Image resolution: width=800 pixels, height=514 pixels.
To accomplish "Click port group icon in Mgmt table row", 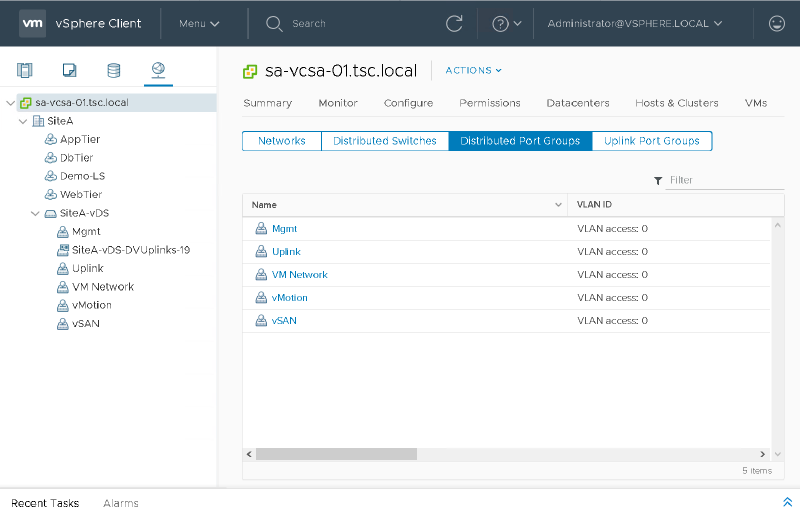I will click(261, 228).
